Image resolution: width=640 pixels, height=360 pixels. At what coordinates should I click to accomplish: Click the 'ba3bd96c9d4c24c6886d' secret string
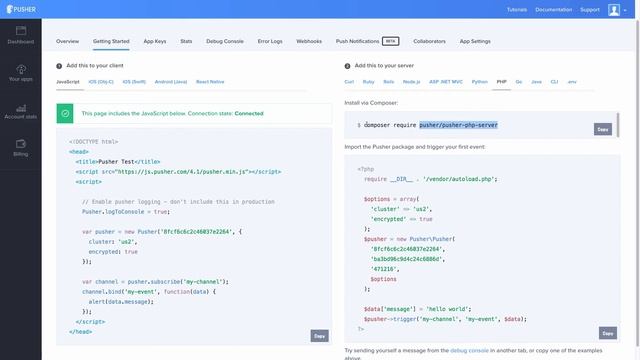point(407,259)
